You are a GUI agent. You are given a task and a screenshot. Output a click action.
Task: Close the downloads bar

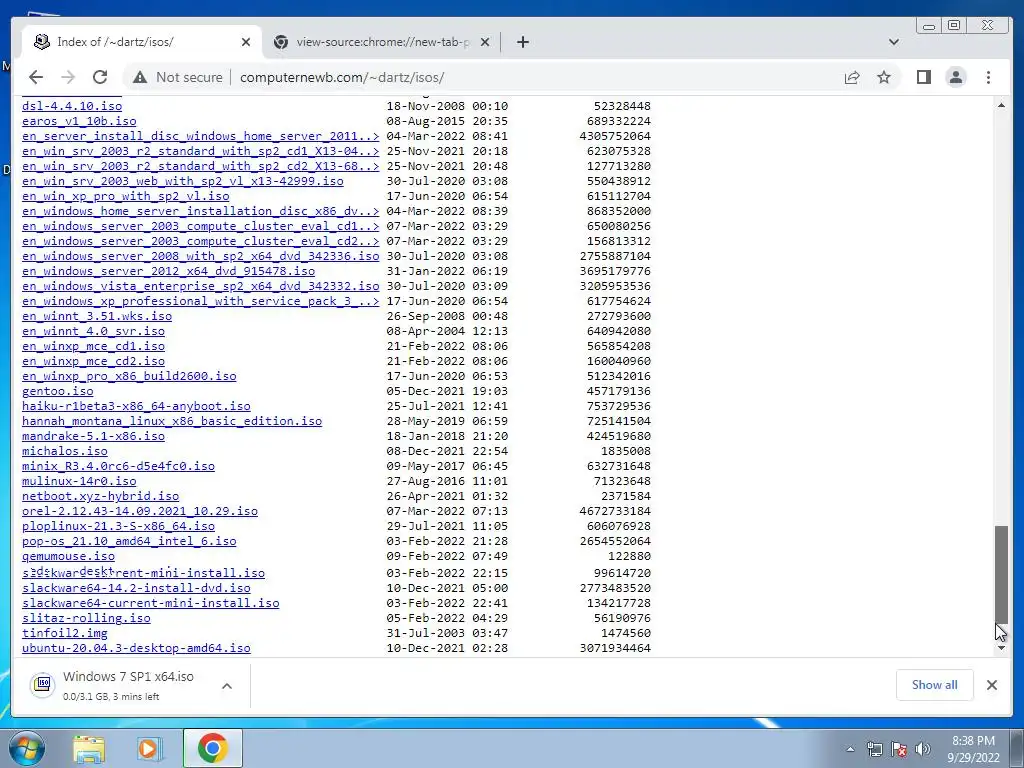[991, 684]
